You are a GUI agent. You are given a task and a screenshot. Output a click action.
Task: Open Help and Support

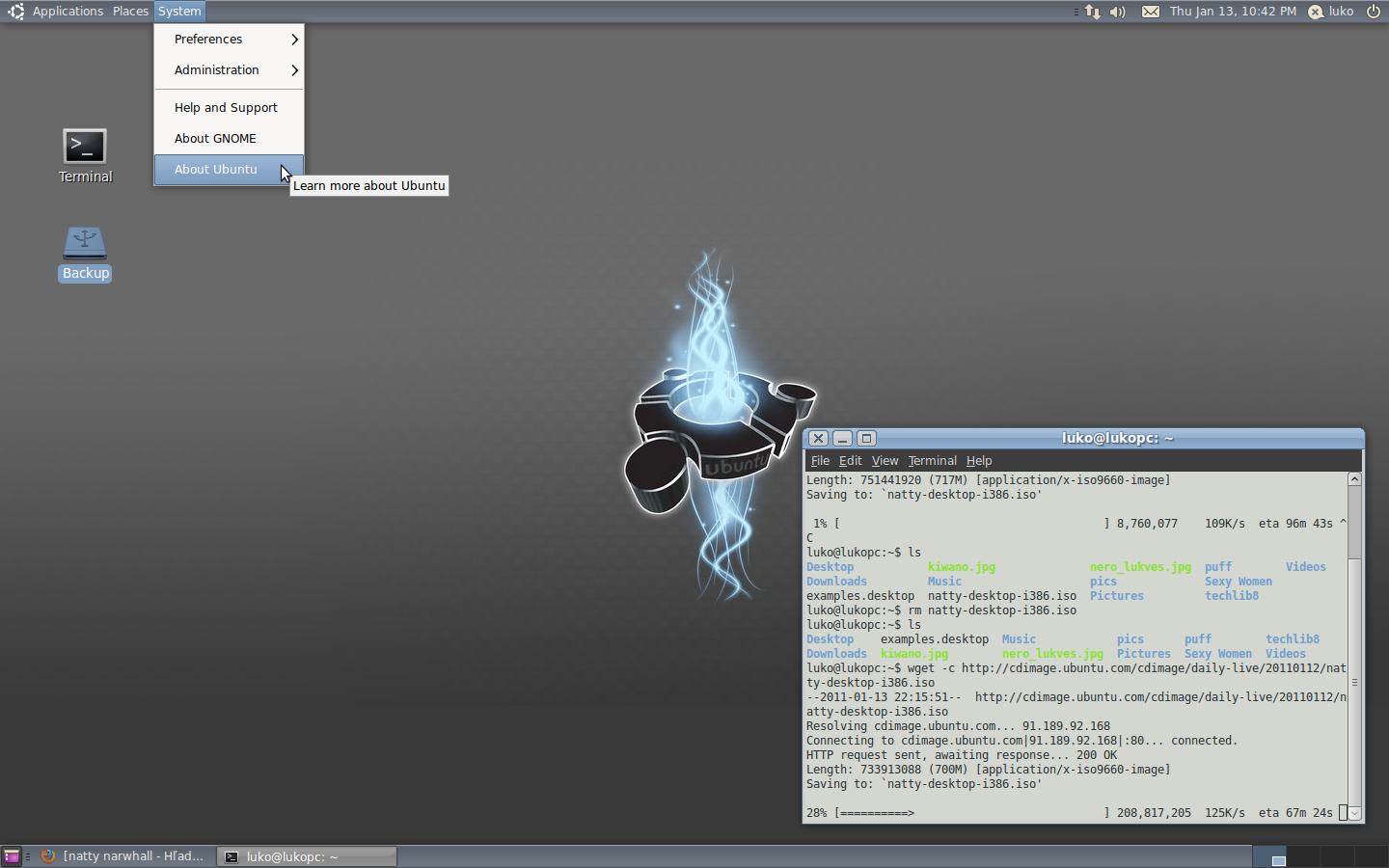(x=229, y=108)
